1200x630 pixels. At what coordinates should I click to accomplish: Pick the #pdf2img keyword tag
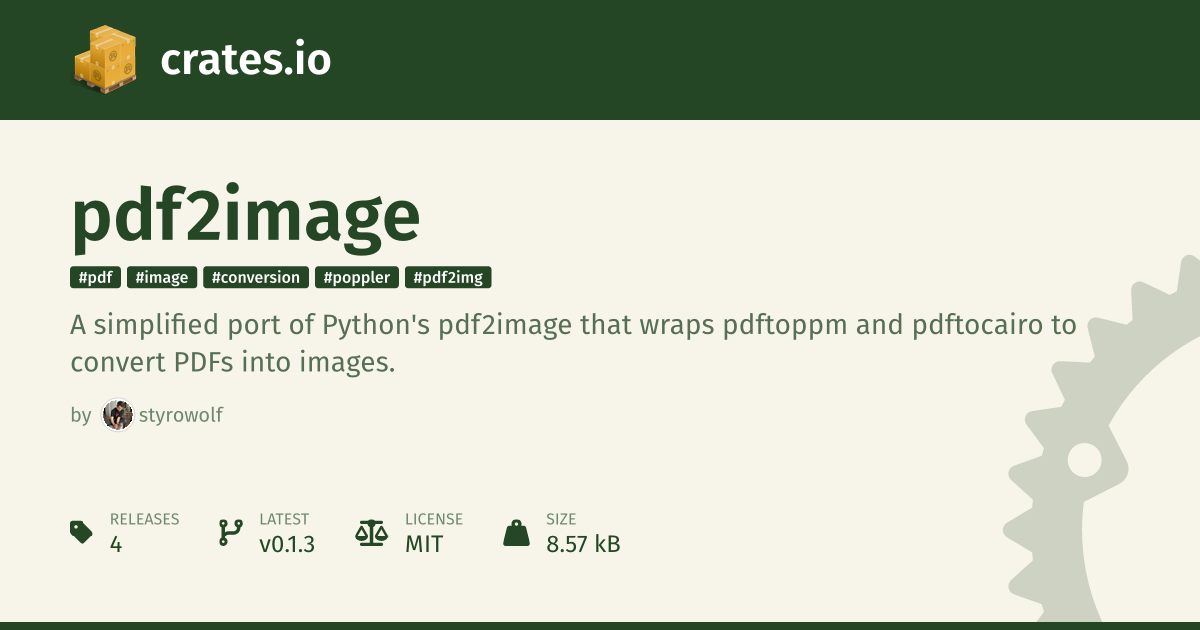point(448,277)
